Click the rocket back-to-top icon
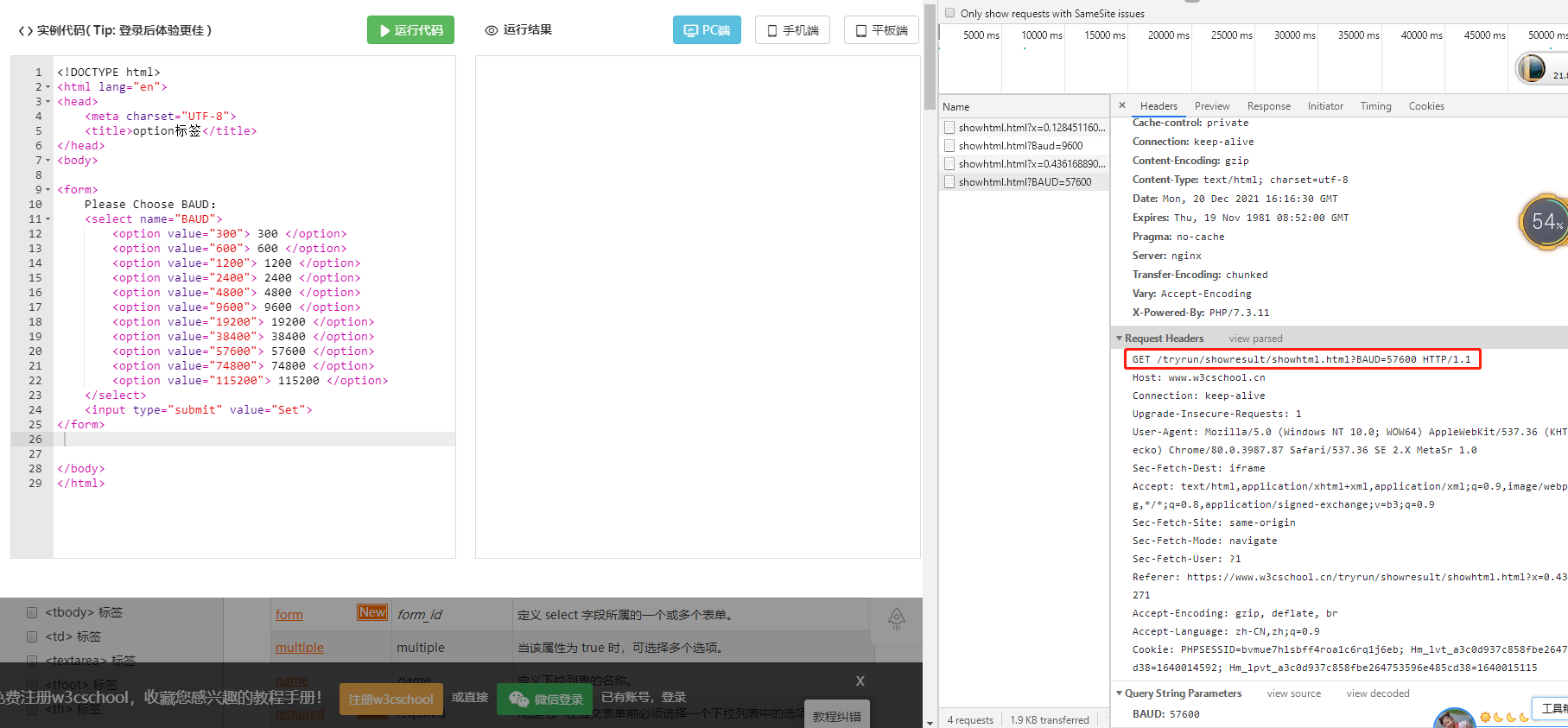This screenshot has height=728, width=1568. point(897,618)
